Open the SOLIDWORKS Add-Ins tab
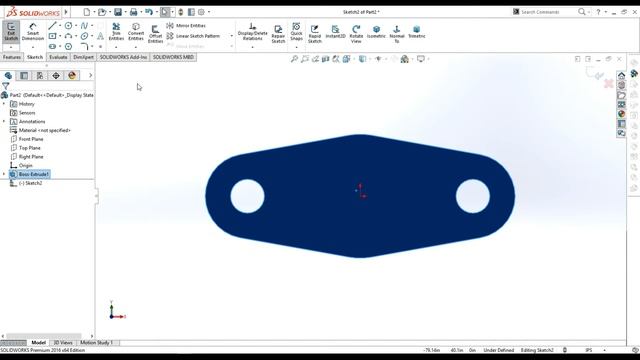 pos(123,57)
